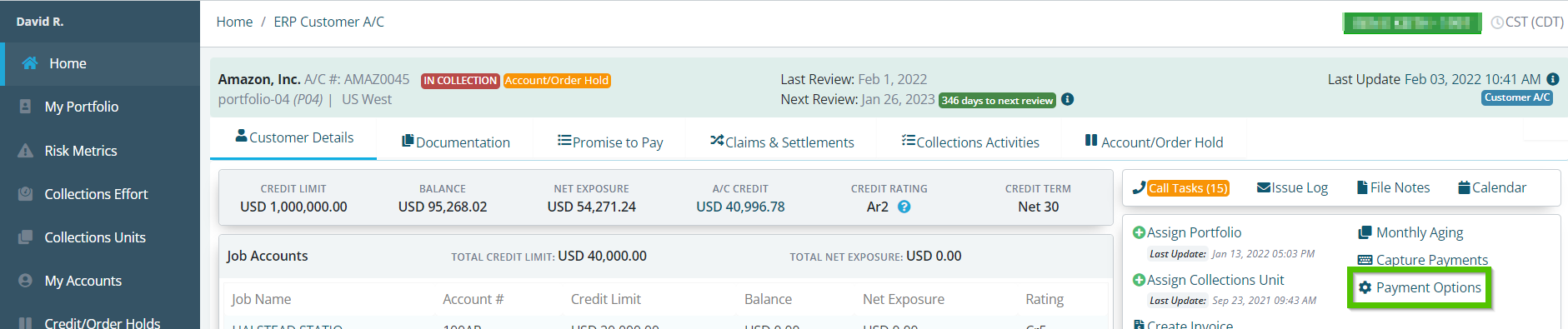
Task: Open Monthly Aging report
Action: point(1420,232)
